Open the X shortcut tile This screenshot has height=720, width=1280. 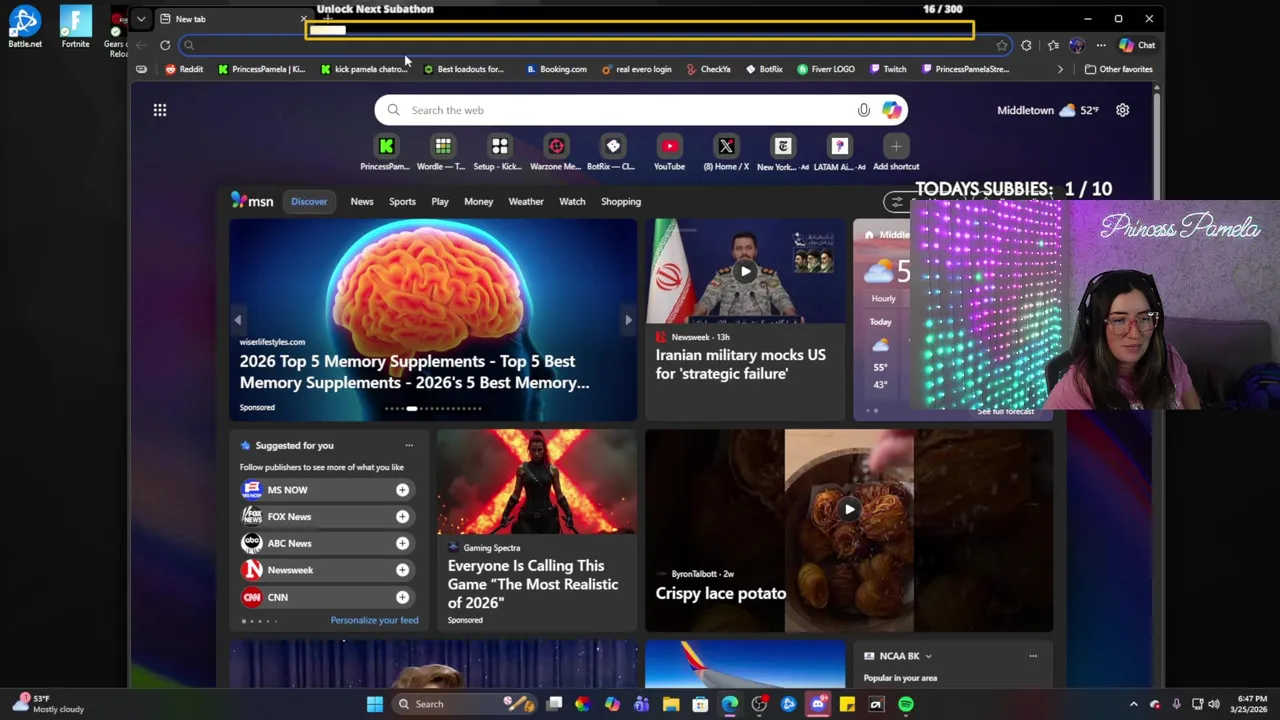(726, 153)
